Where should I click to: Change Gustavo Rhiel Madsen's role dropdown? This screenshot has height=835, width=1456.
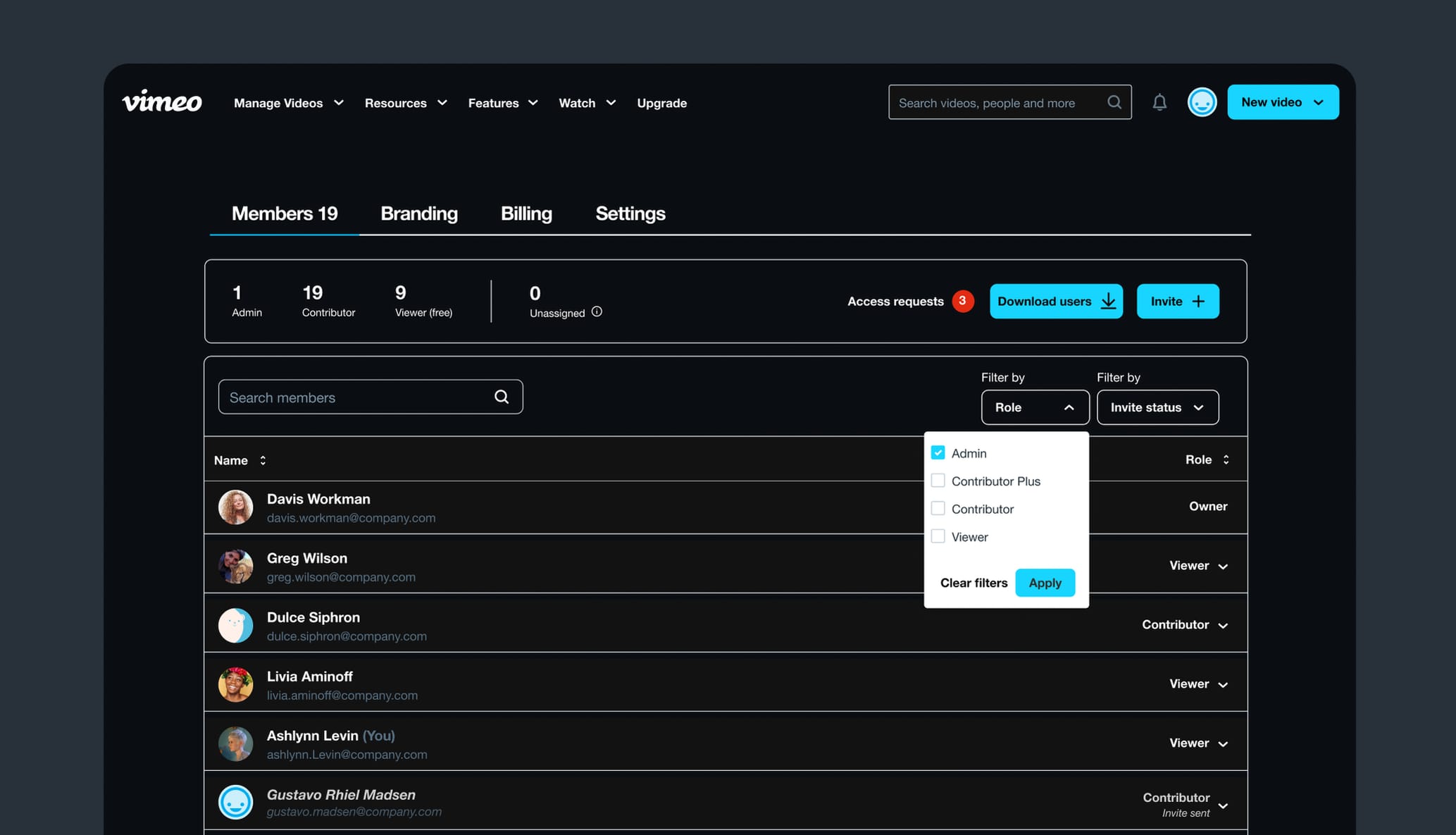pyautogui.click(x=1186, y=804)
